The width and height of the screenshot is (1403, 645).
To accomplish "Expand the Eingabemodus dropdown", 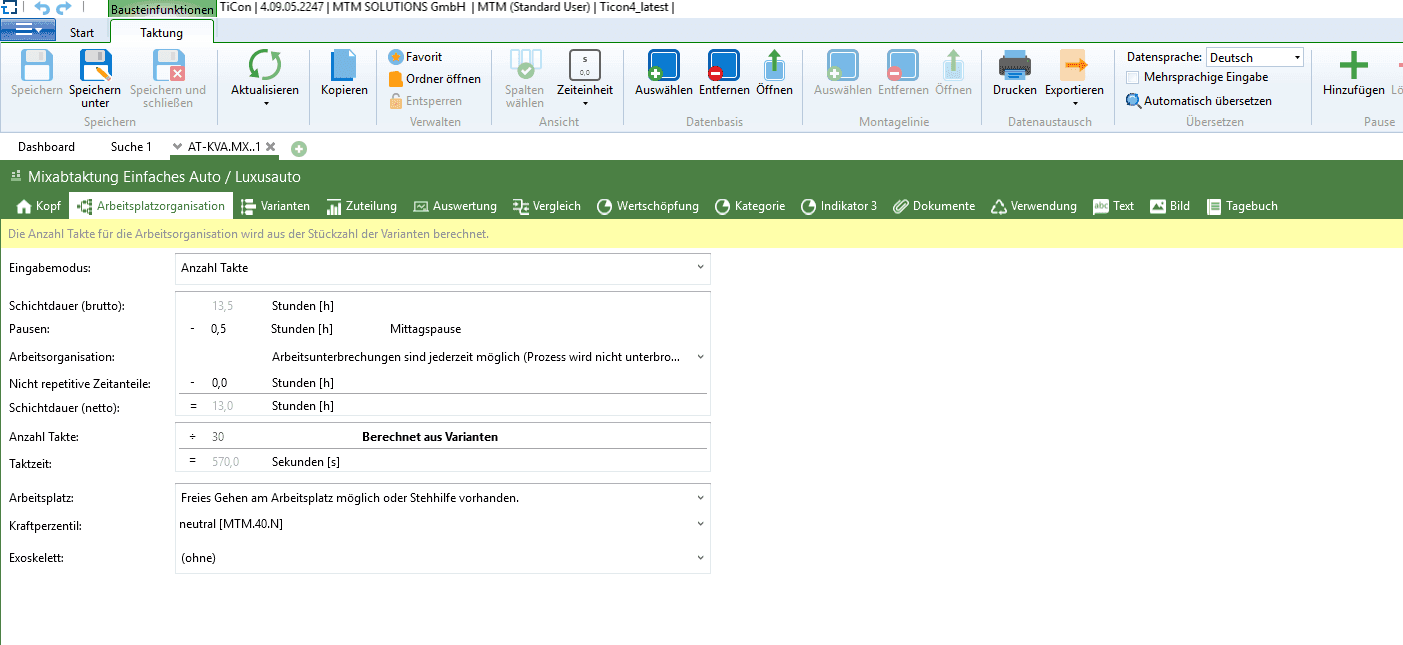I will click(x=699, y=268).
